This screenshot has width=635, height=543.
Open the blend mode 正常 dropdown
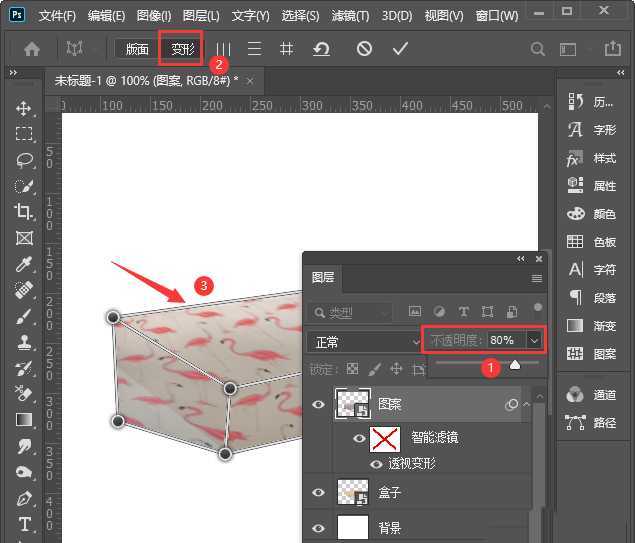point(365,341)
